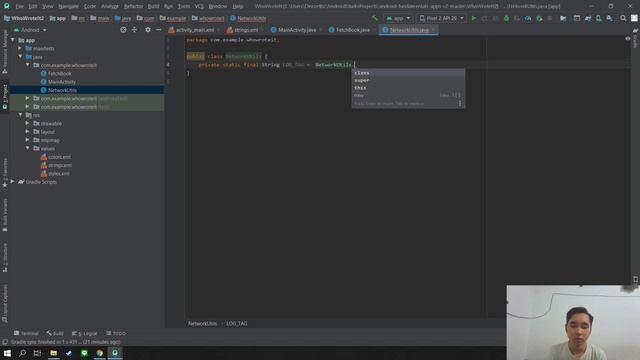Expand the manifests folder

pos(20,48)
